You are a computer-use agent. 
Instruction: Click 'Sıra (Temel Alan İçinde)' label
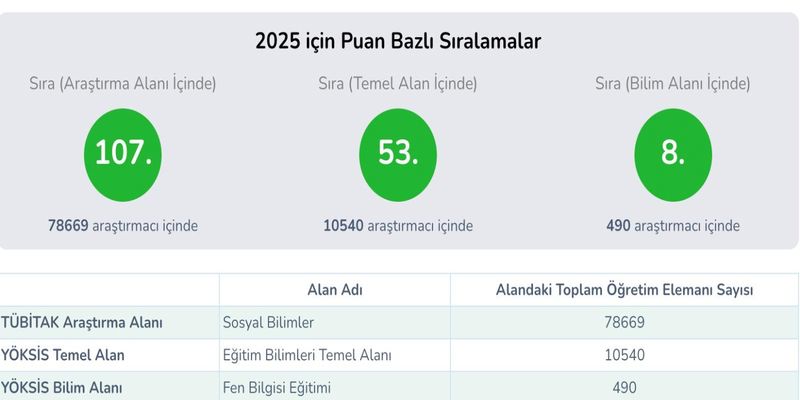point(398,84)
